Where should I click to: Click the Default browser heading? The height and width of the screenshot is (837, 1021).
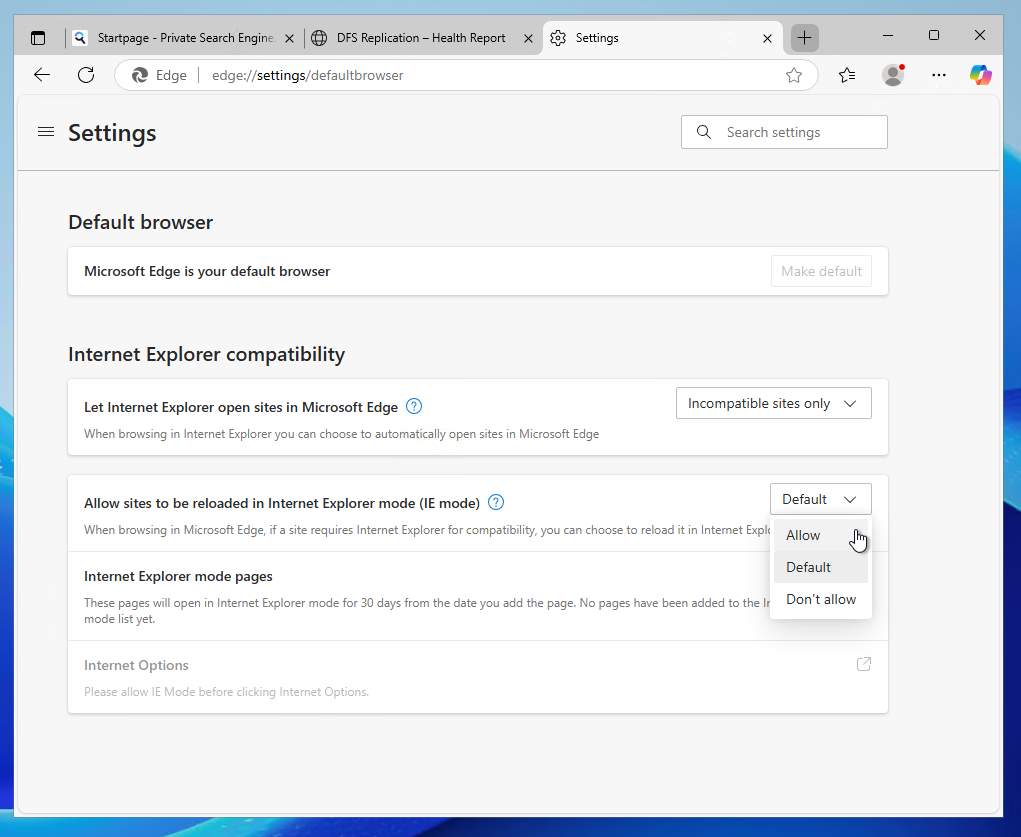pos(141,222)
